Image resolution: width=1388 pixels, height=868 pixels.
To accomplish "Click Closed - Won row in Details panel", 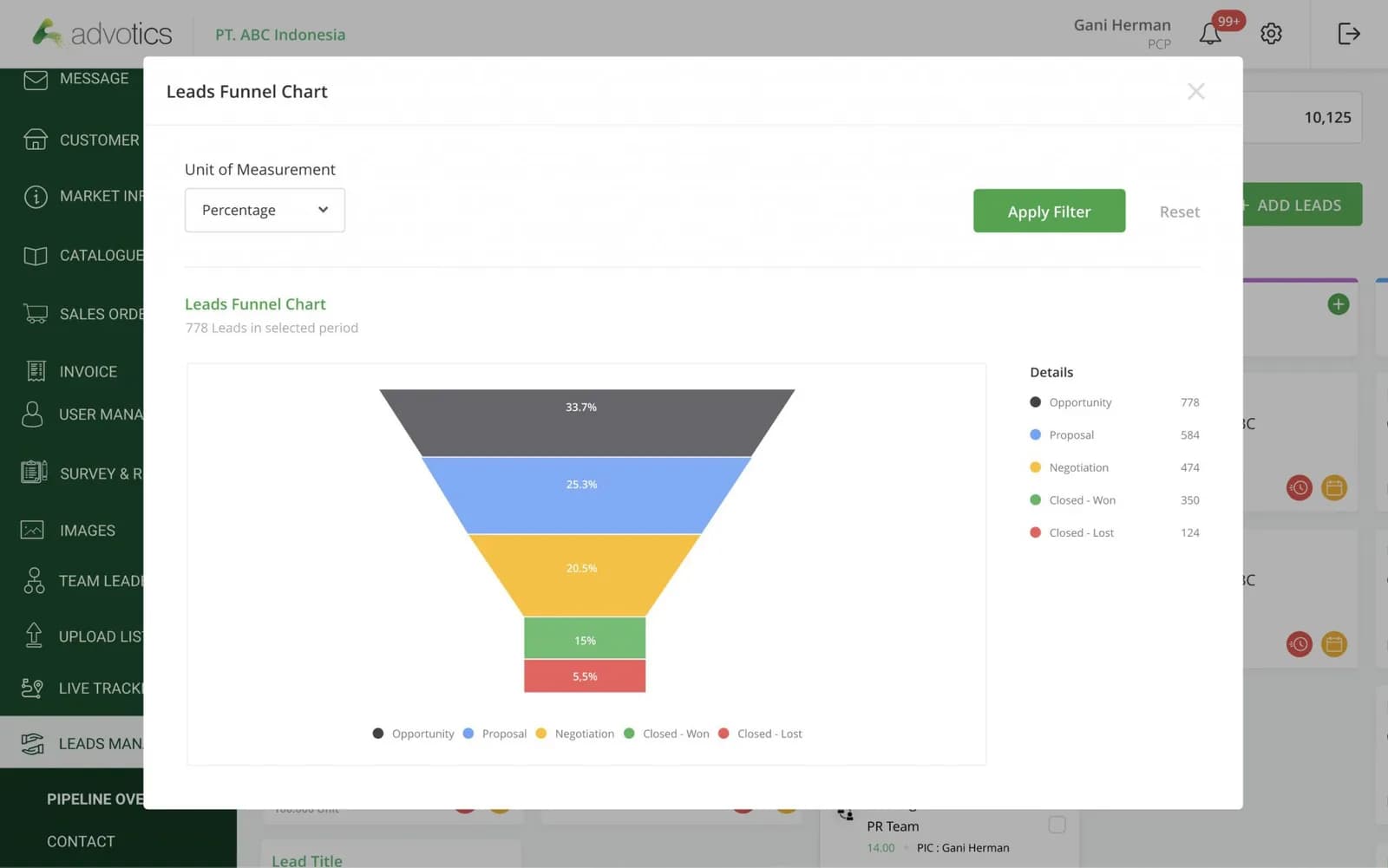I will pyautogui.click(x=1114, y=500).
